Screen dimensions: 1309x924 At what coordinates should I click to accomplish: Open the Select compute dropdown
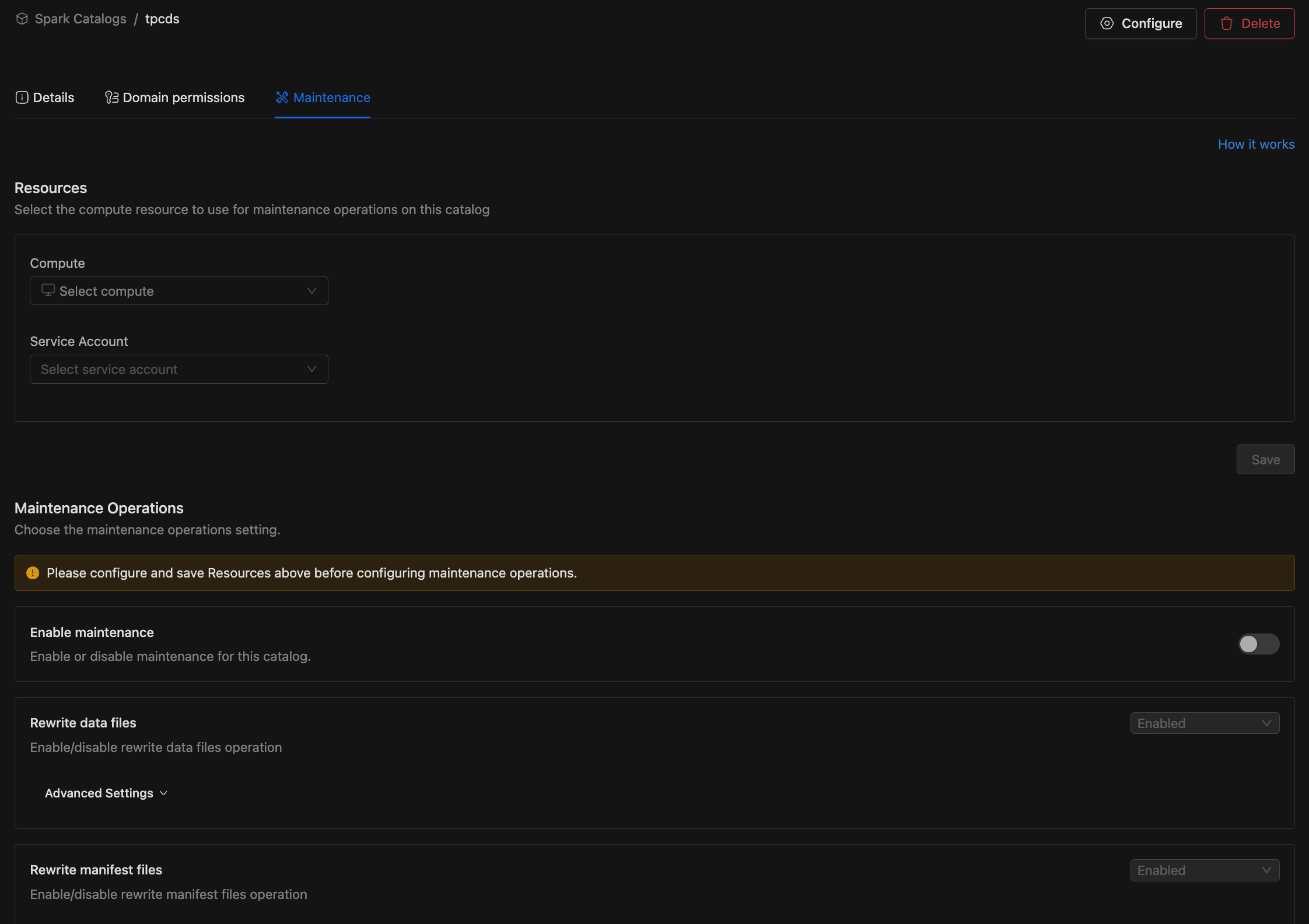coord(178,290)
